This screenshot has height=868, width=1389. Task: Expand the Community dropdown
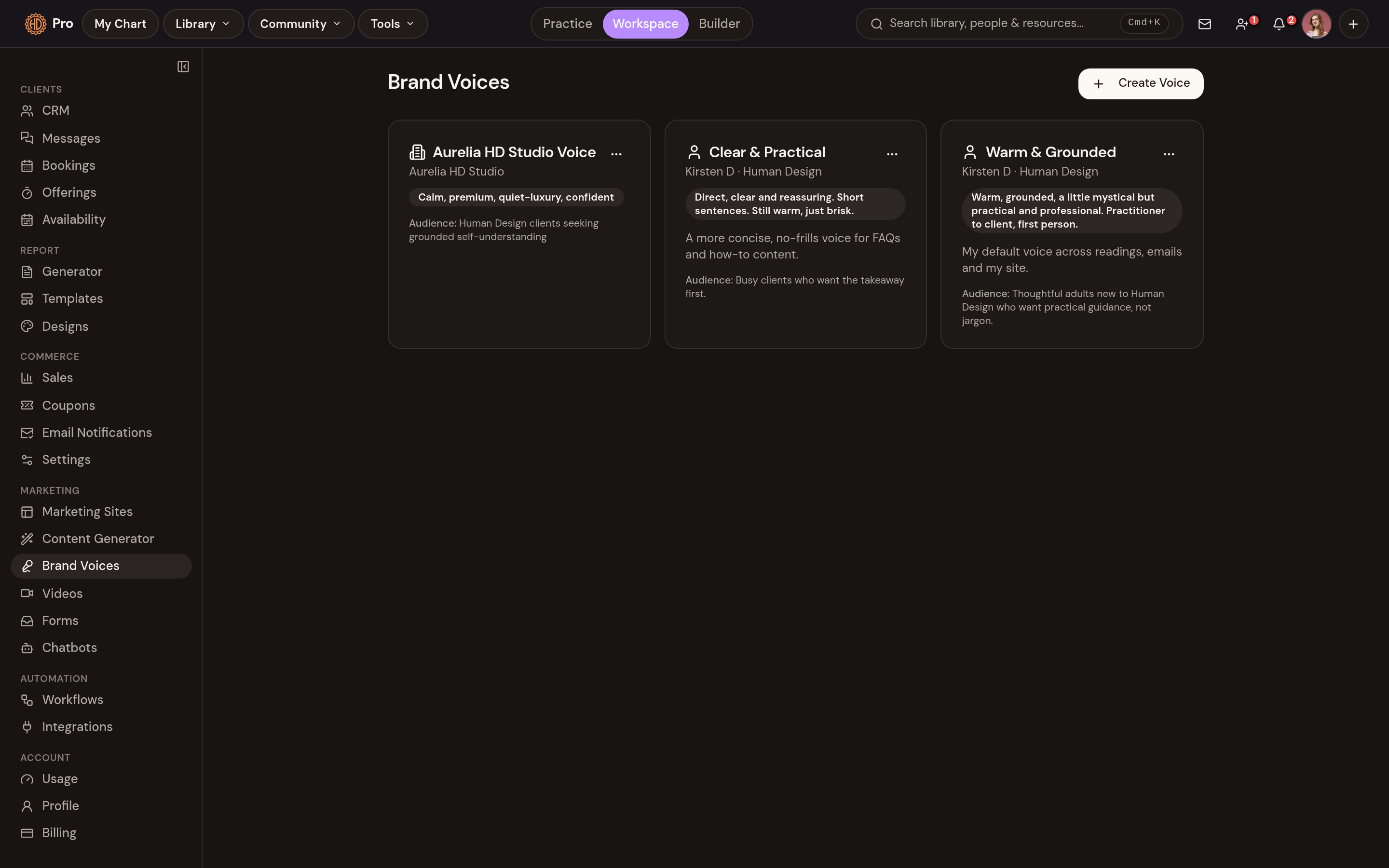(x=301, y=24)
